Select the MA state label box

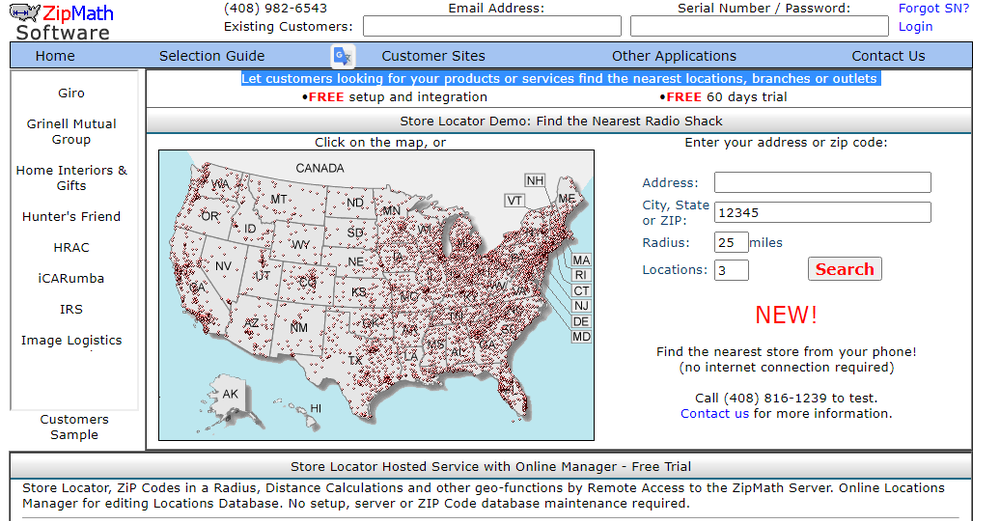pos(581,260)
